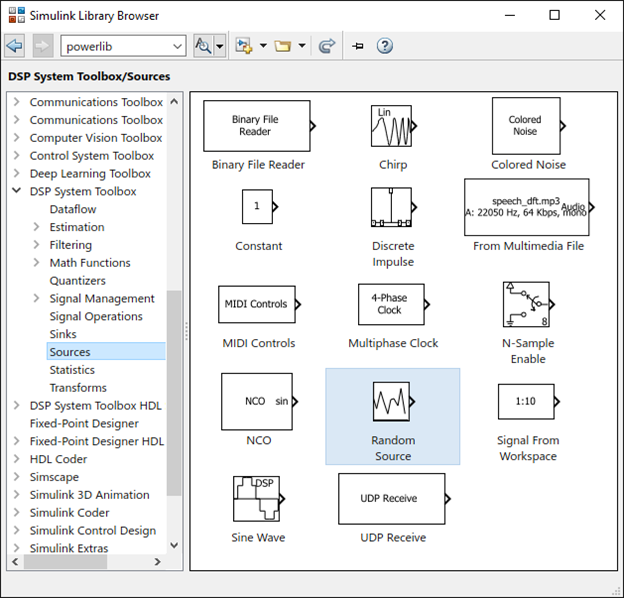Select the Binary File Reader block
Viewport: 624px width, 598px height.
tap(259, 126)
